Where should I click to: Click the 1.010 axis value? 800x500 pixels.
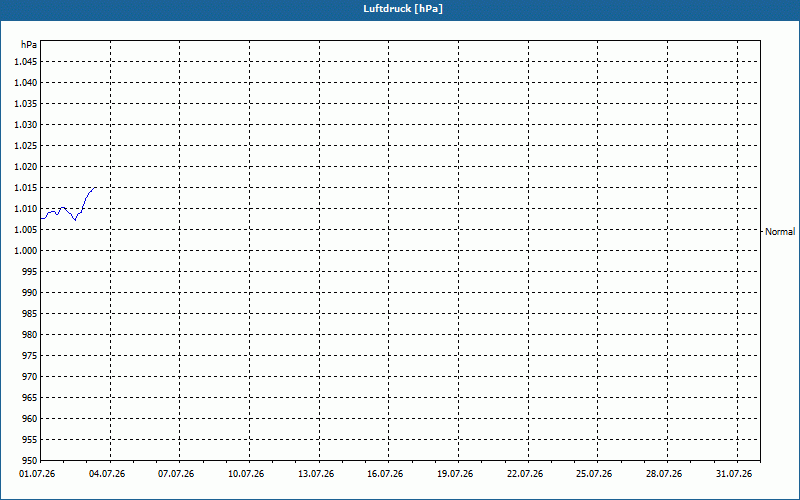point(26,209)
